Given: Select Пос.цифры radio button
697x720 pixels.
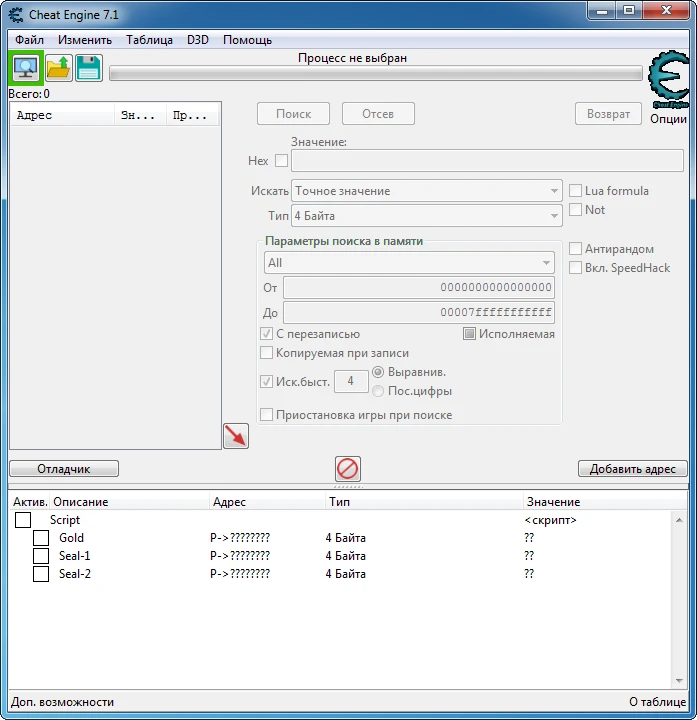Looking at the screenshot, I should [x=378, y=391].
